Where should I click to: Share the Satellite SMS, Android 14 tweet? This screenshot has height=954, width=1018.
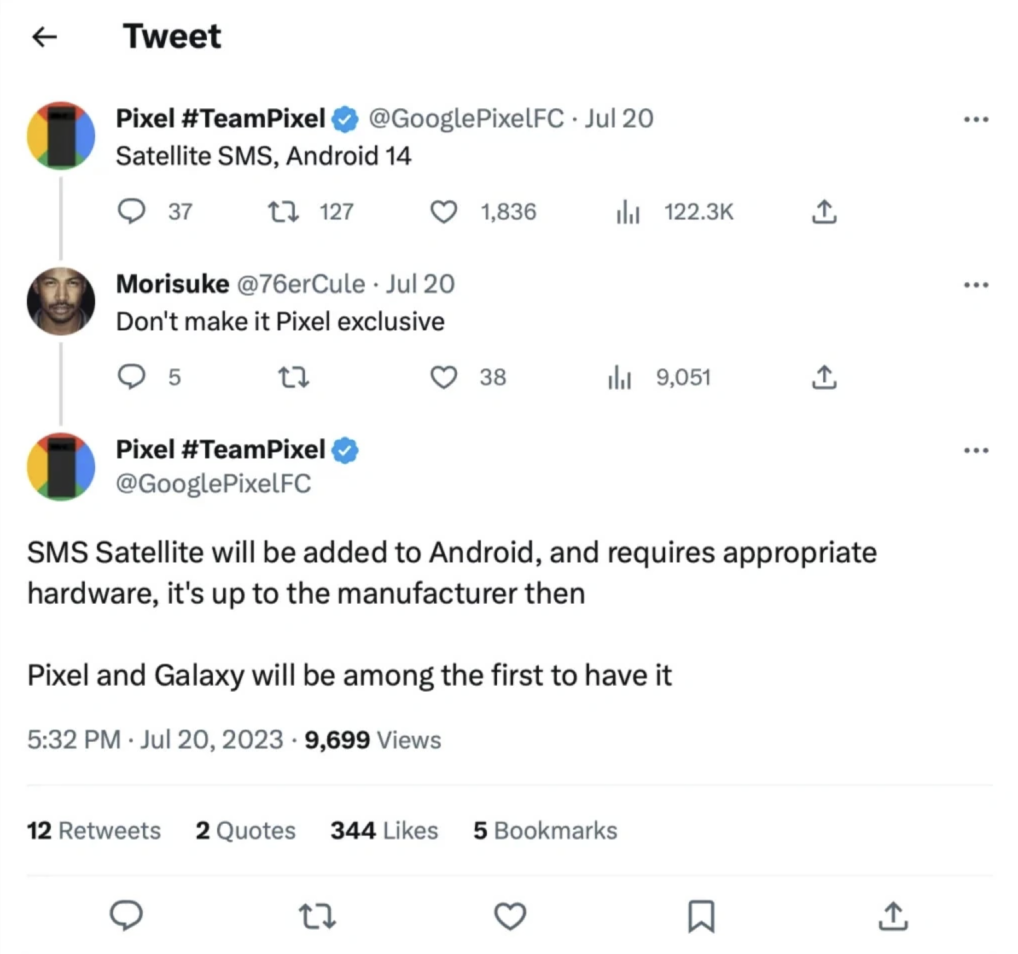[x=823, y=211]
